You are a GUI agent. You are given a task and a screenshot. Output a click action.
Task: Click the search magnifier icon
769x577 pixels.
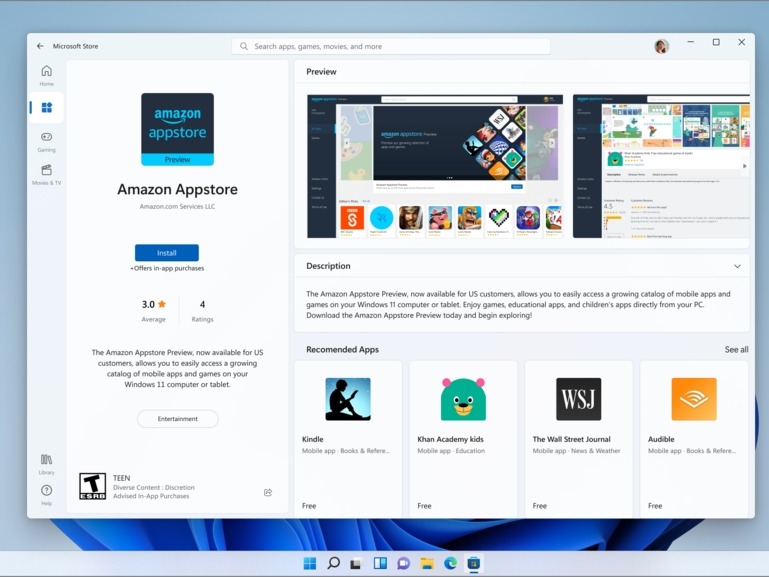click(x=244, y=46)
